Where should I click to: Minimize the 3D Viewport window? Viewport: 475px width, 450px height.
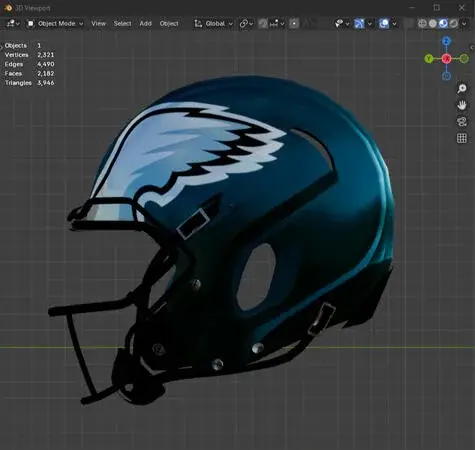click(x=413, y=7)
